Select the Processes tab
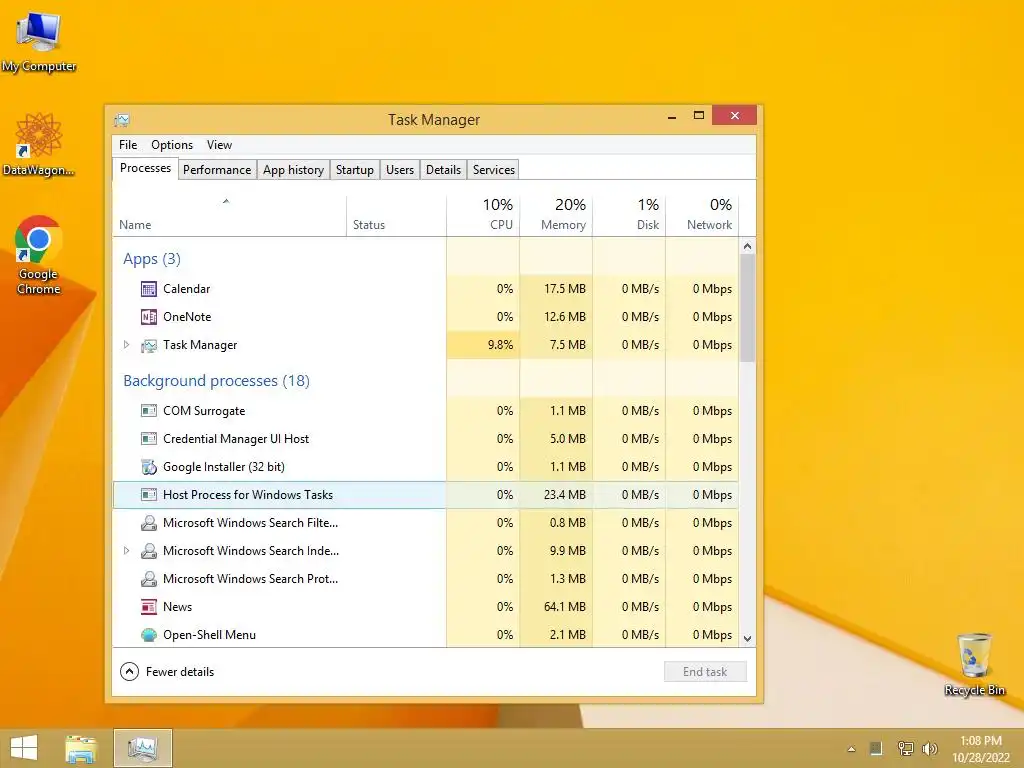1024x768 pixels. click(x=145, y=168)
